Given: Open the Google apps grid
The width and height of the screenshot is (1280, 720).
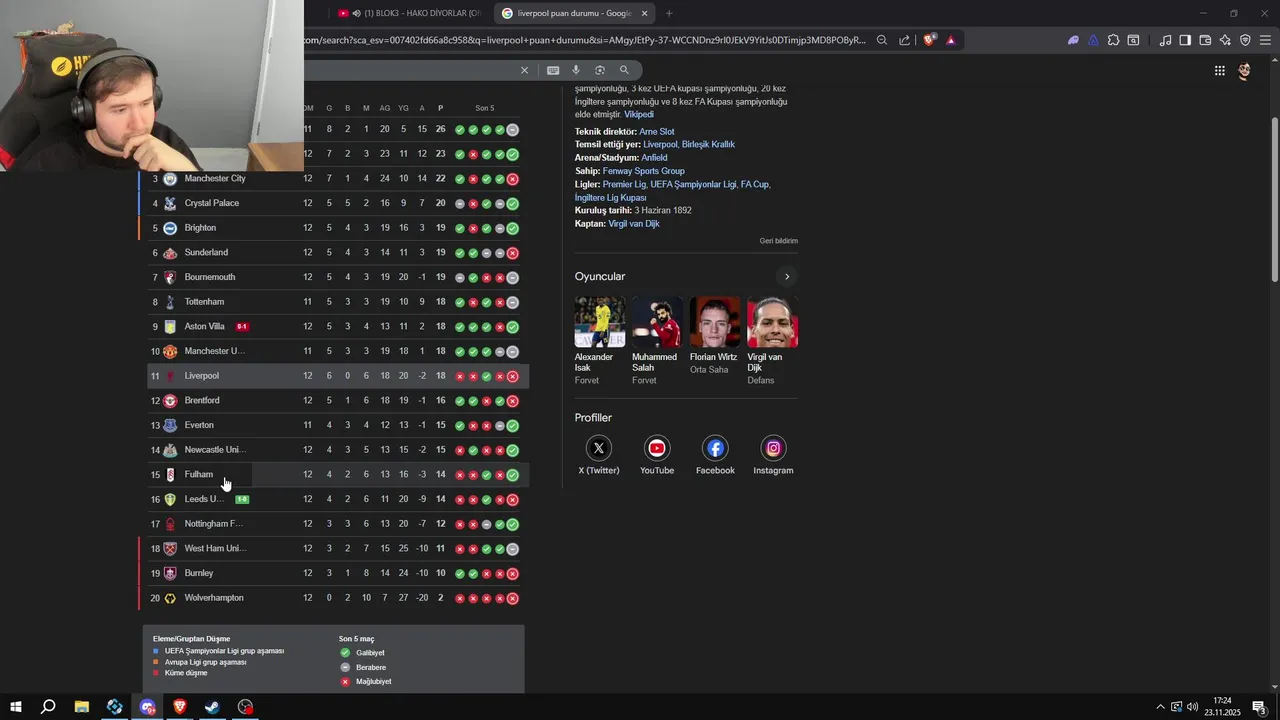Looking at the screenshot, I should click(x=1220, y=70).
